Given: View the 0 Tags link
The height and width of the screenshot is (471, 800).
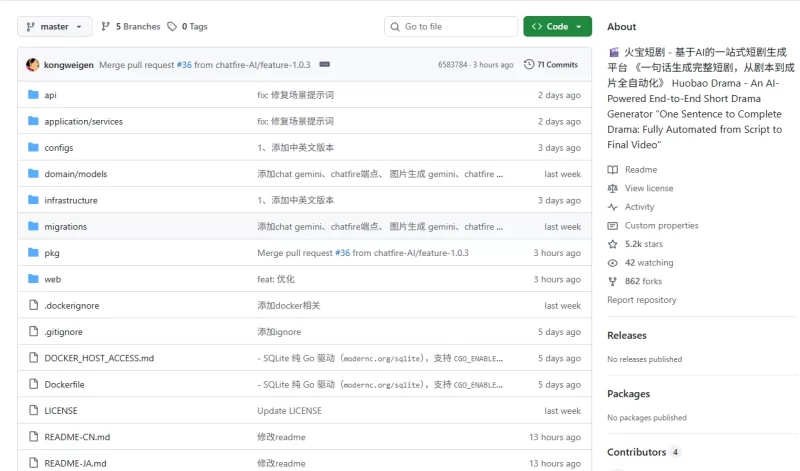Looking at the screenshot, I should (x=188, y=27).
